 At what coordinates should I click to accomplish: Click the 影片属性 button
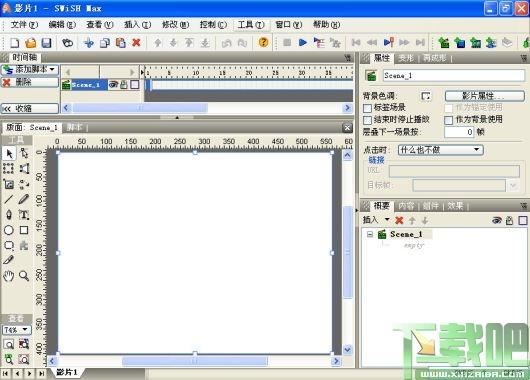click(484, 96)
